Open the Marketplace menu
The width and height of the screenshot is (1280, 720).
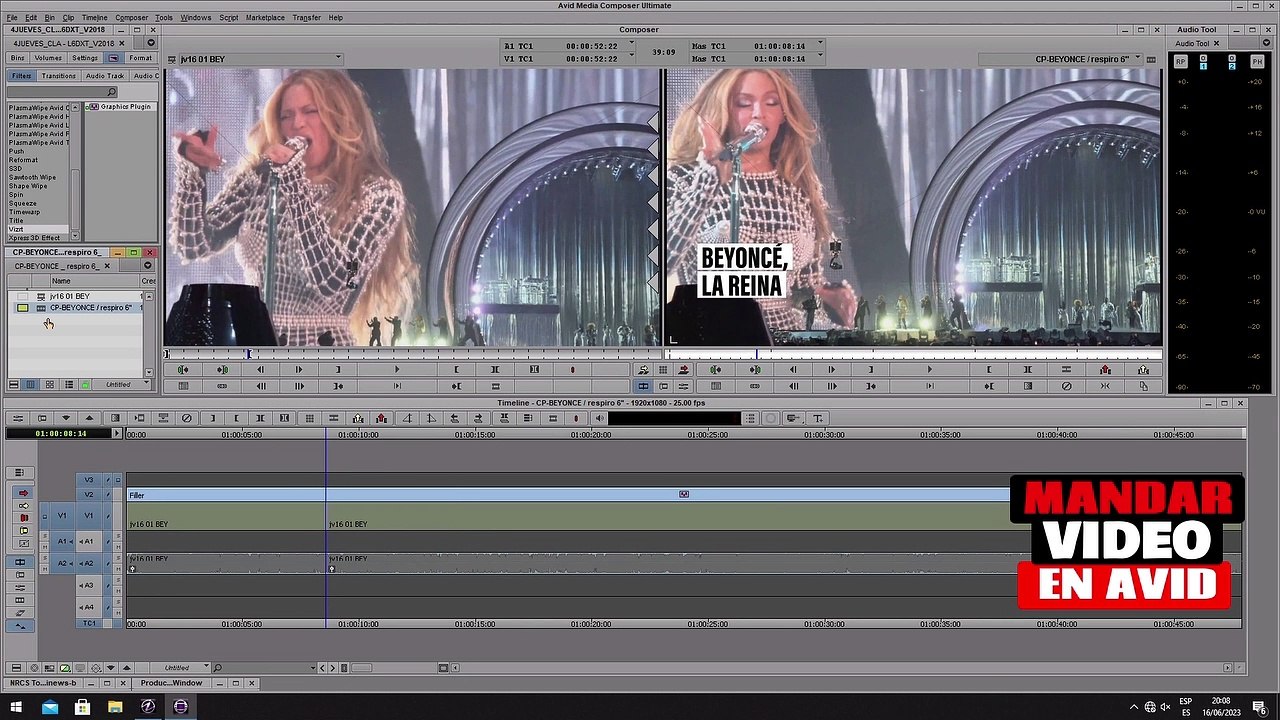(265, 17)
